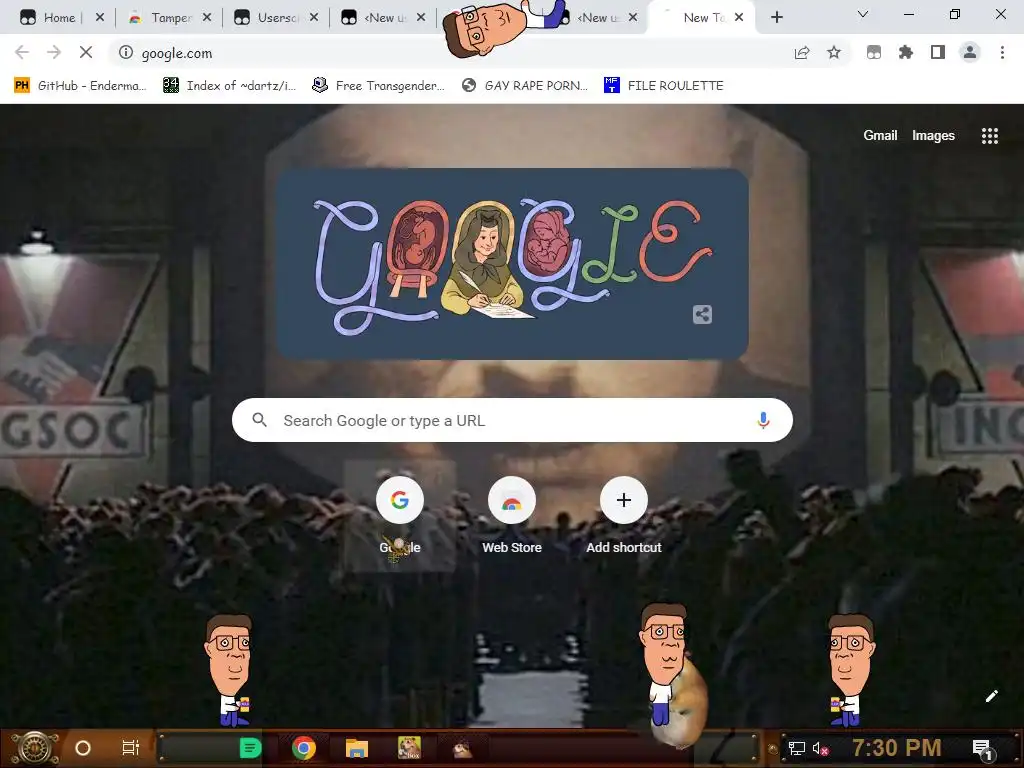Launch the green chat app on taskbar
Screen dimensions: 1024x768
click(250, 748)
